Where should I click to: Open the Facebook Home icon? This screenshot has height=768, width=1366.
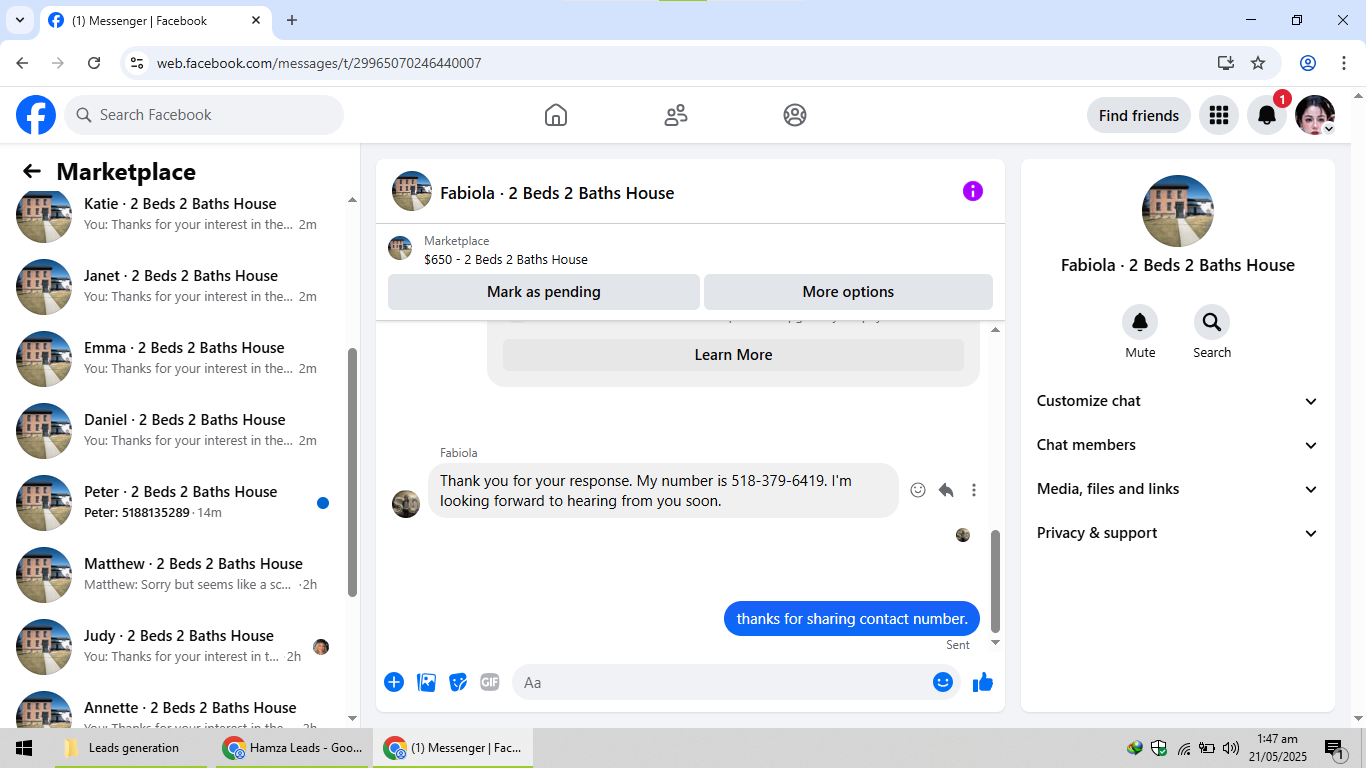pos(556,115)
